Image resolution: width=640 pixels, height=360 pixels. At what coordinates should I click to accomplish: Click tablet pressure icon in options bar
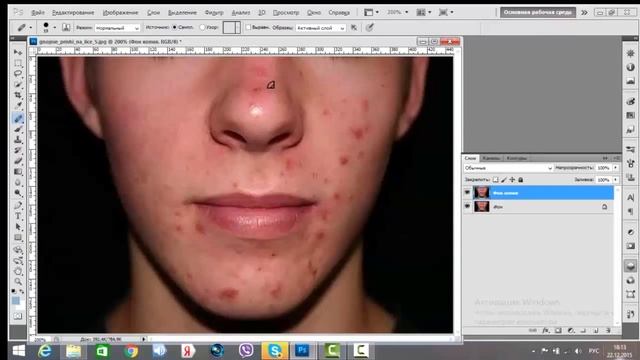point(369,27)
